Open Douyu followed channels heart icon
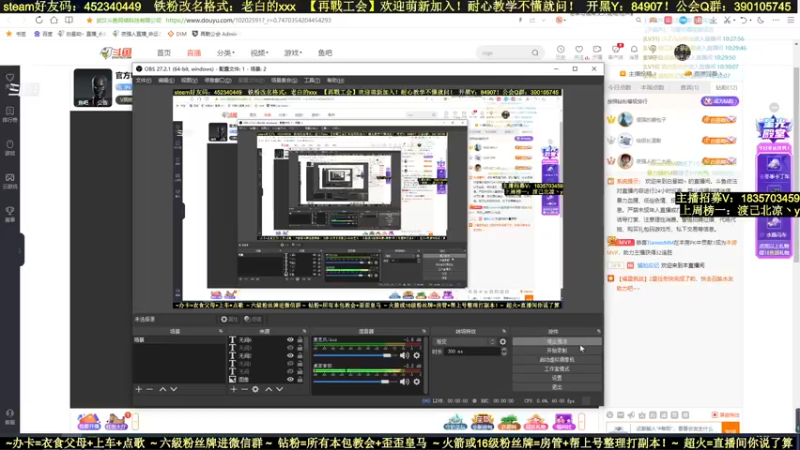 click(579, 49)
